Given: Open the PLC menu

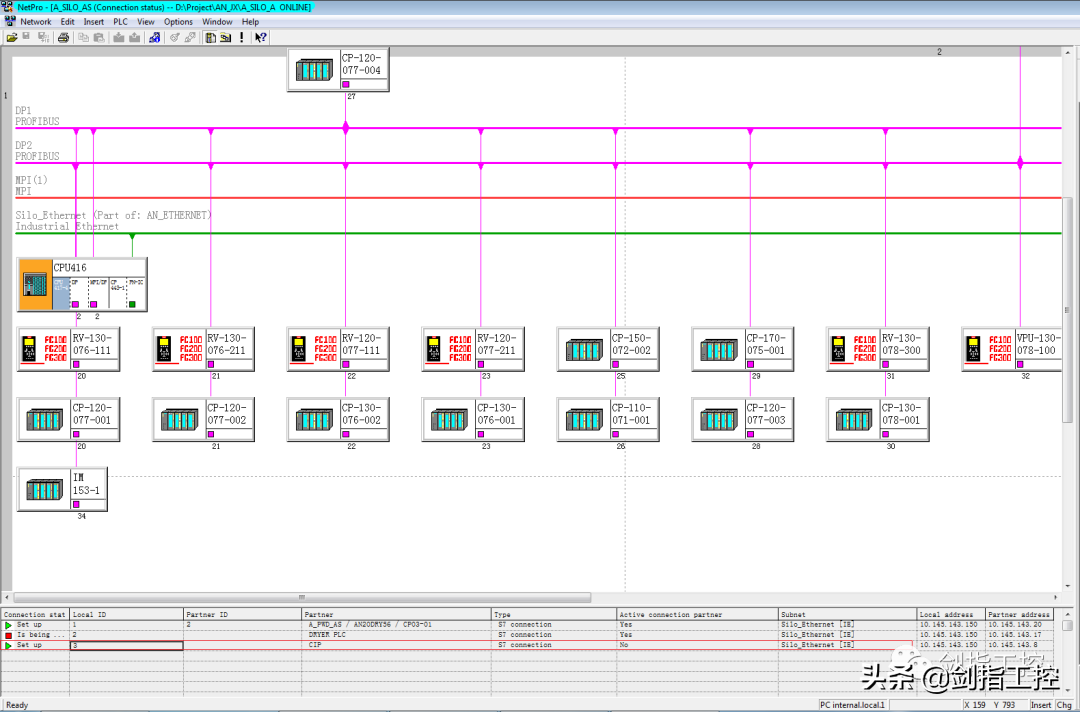Looking at the screenshot, I should point(120,21).
